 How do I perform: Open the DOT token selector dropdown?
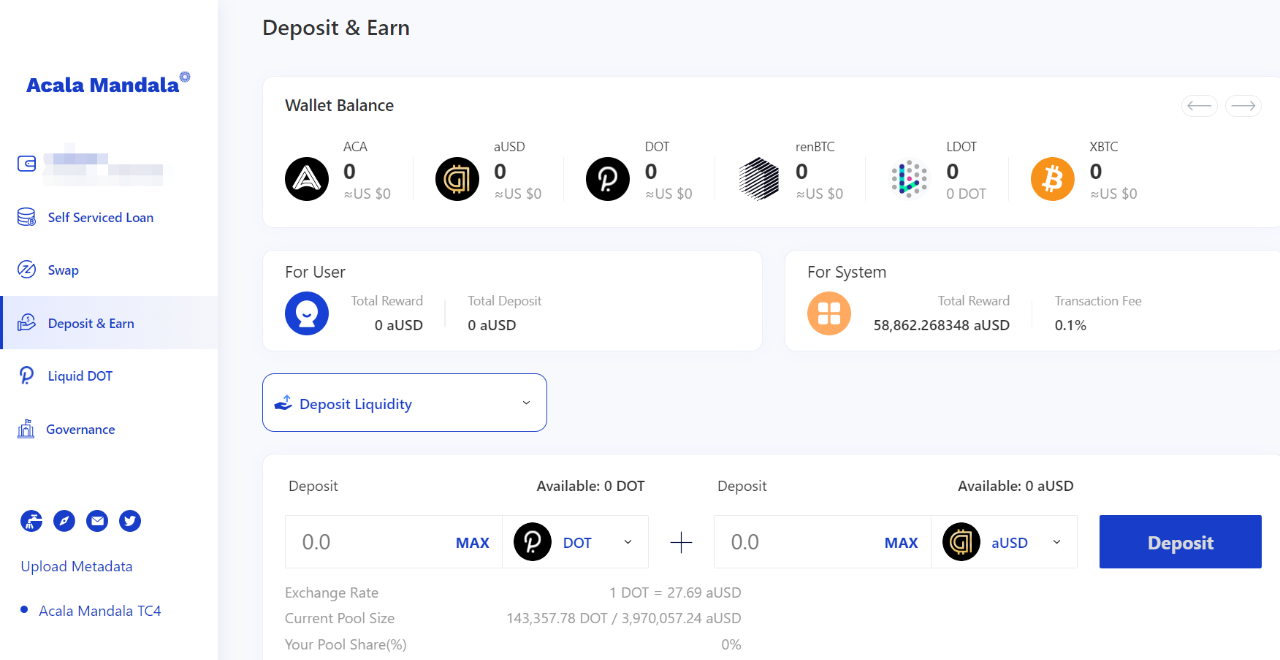[576, 542]
